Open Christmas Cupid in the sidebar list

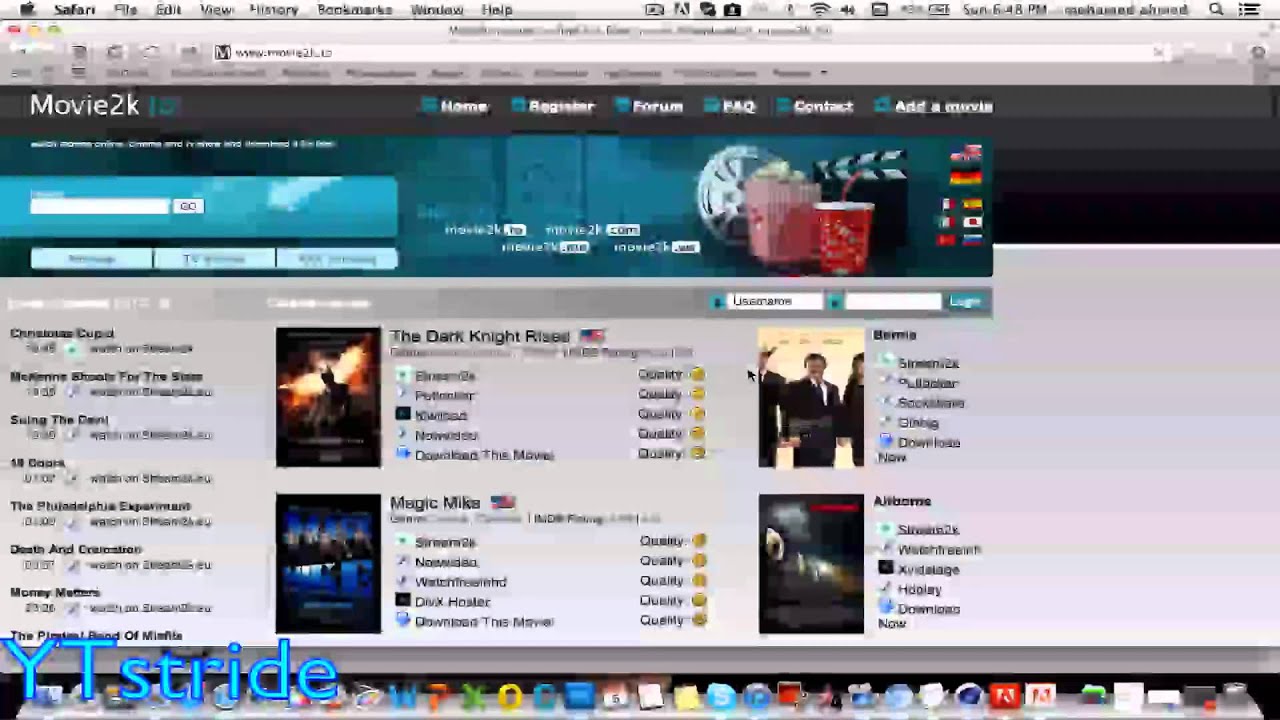click(x=62, y=333)
